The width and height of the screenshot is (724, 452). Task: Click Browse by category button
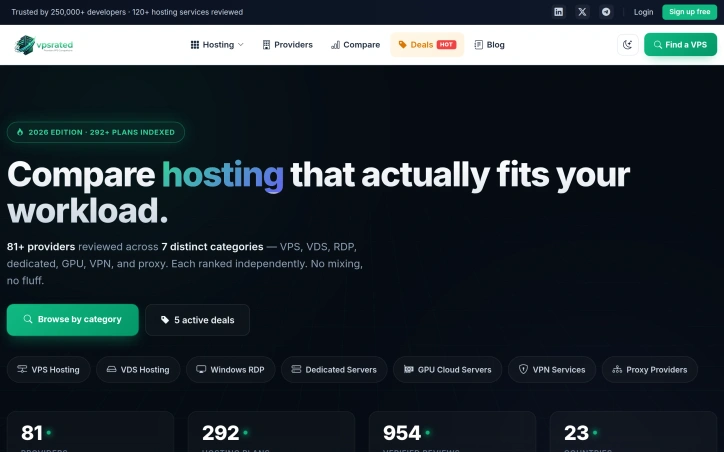[72, 319]
